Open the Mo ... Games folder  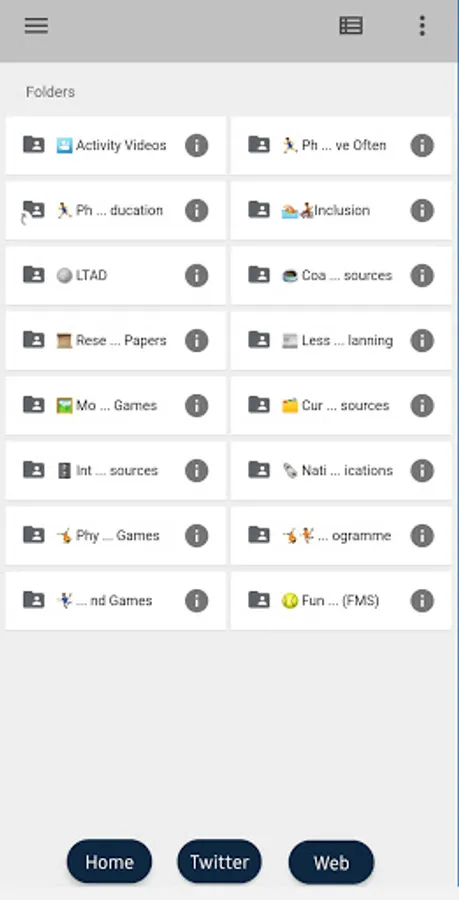click(116, 405)
